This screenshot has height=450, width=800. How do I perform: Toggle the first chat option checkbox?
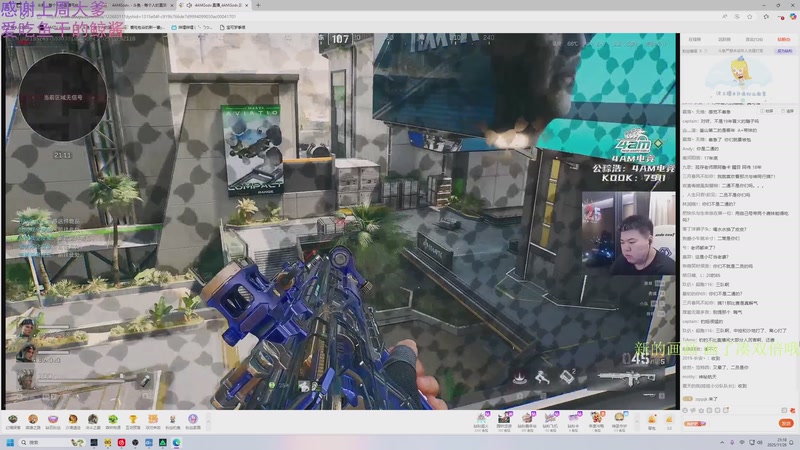(766, 111)
